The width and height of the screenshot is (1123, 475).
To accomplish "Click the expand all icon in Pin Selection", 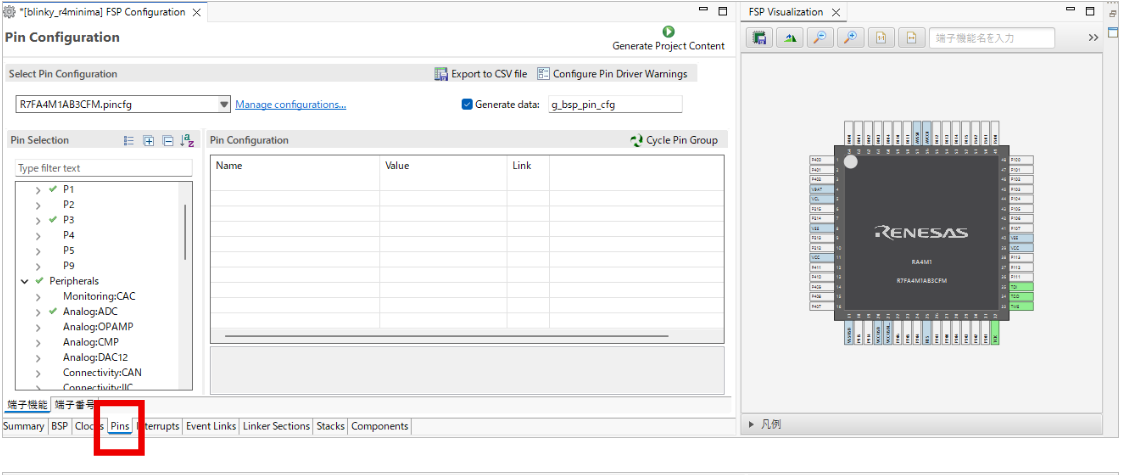I will (x=148, y=140).
